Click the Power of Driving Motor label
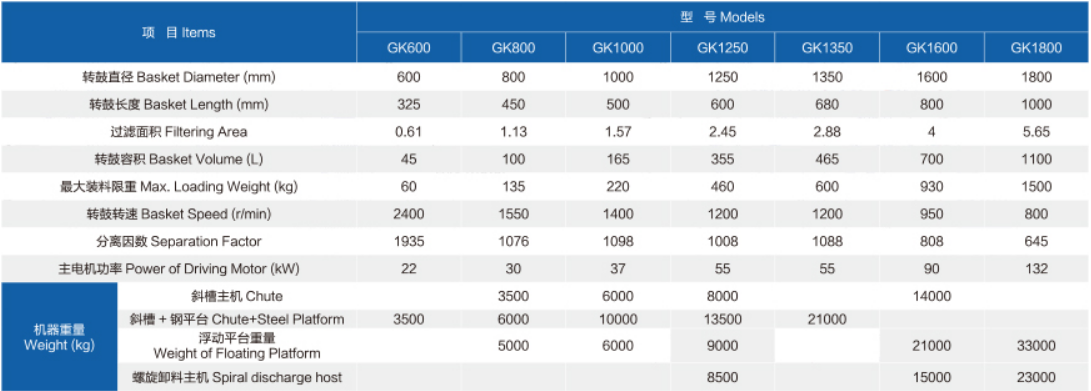The height and width of the screenshot is (391, 1091). point(179,269)
